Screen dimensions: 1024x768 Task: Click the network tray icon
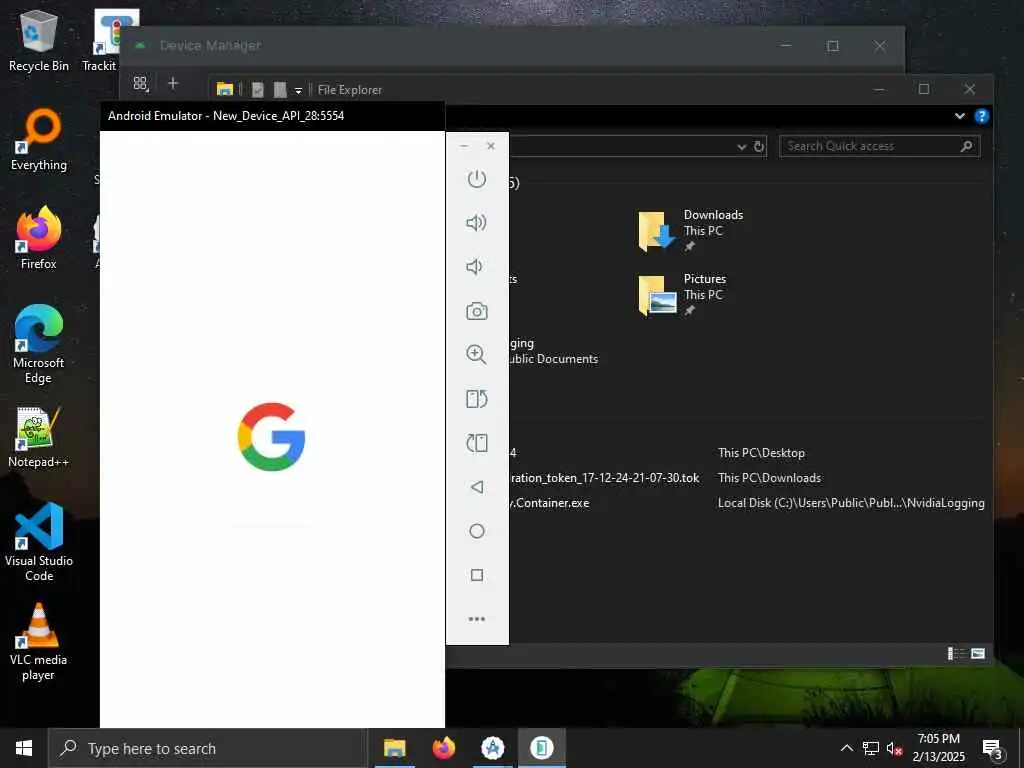[871, 748]
